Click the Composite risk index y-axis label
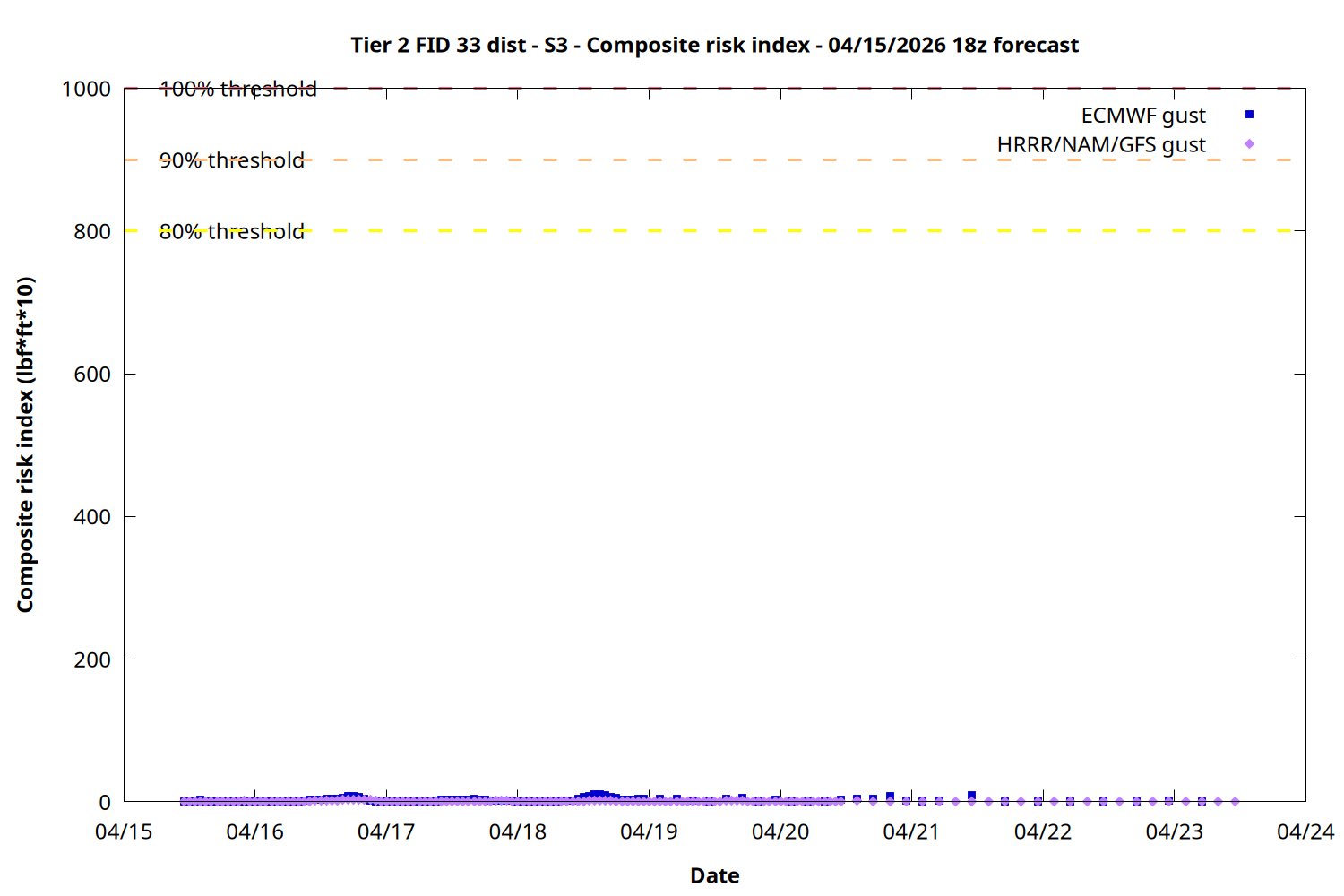Viewport: 1344px width, 896px height. 25,444
